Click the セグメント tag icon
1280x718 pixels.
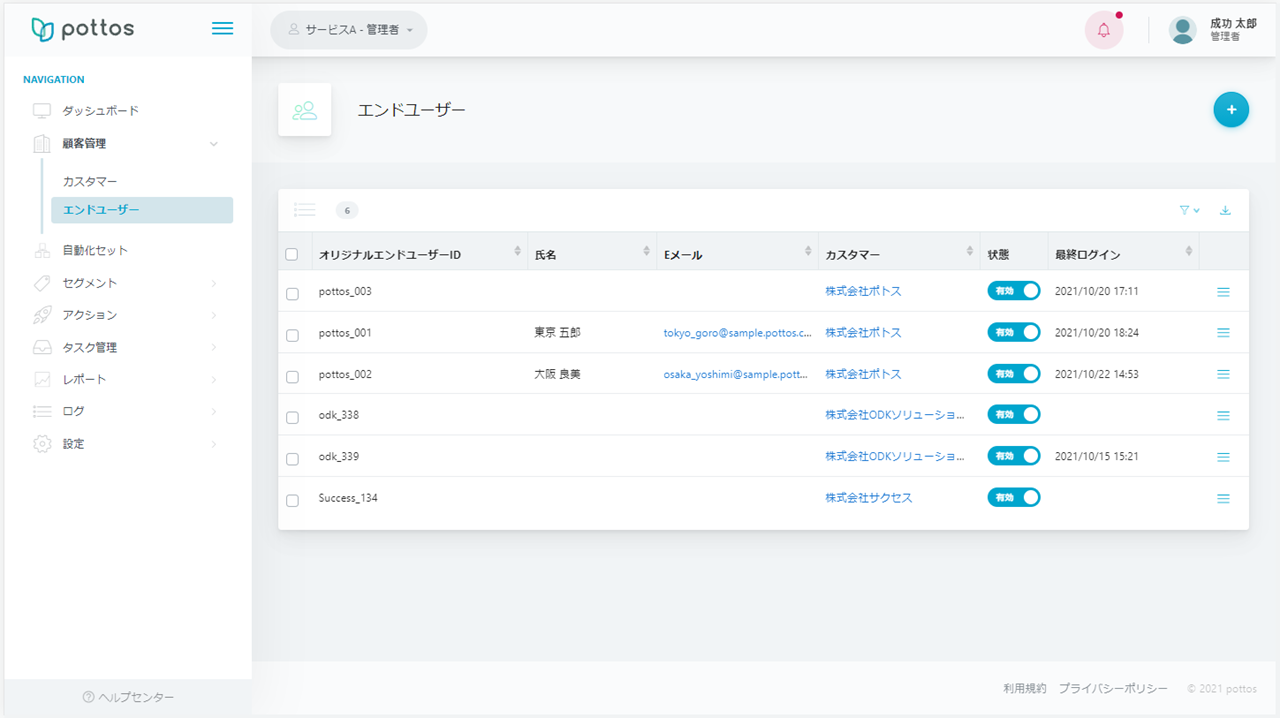(42, 283)
